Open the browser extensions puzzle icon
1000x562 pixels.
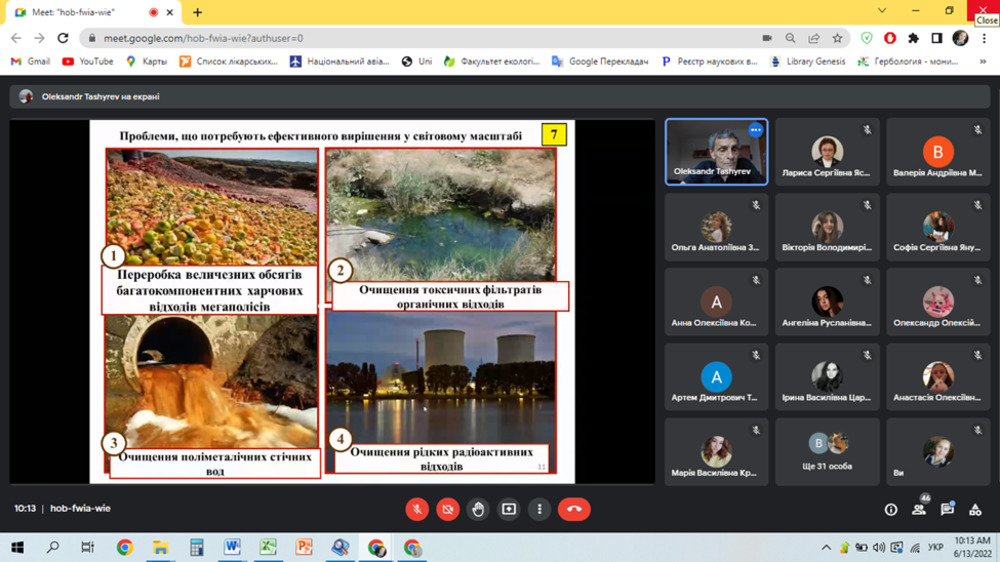pos(913,38)
